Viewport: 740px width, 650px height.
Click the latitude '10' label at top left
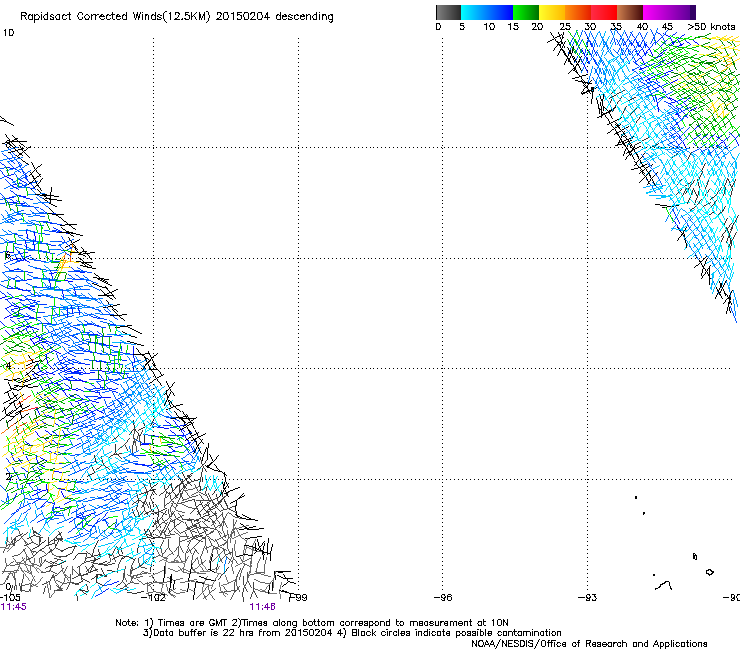tap(8, 33)
